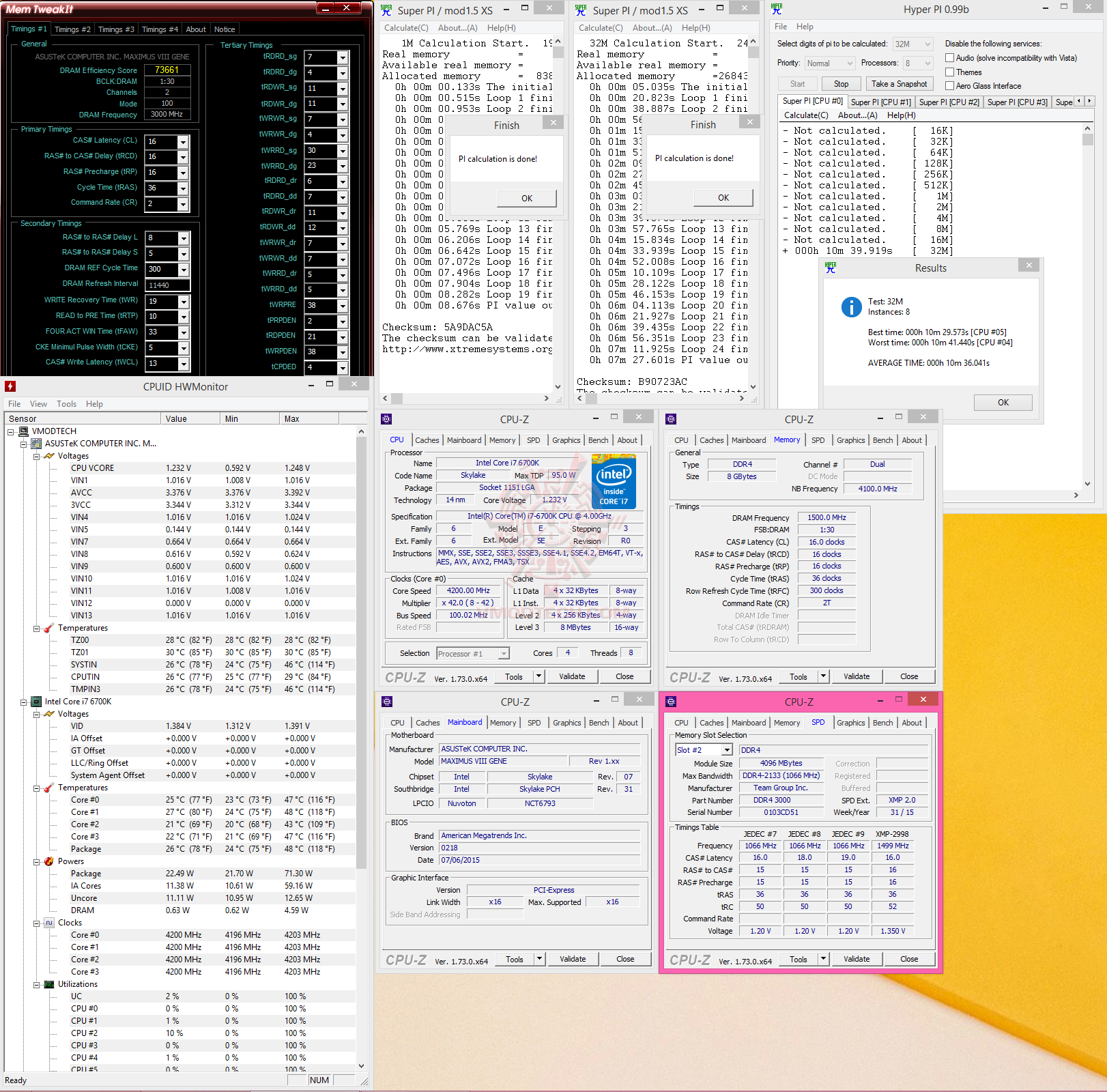
Task: Click Take a Snapshot button in Hyper PI
Action: click(899, 84)
